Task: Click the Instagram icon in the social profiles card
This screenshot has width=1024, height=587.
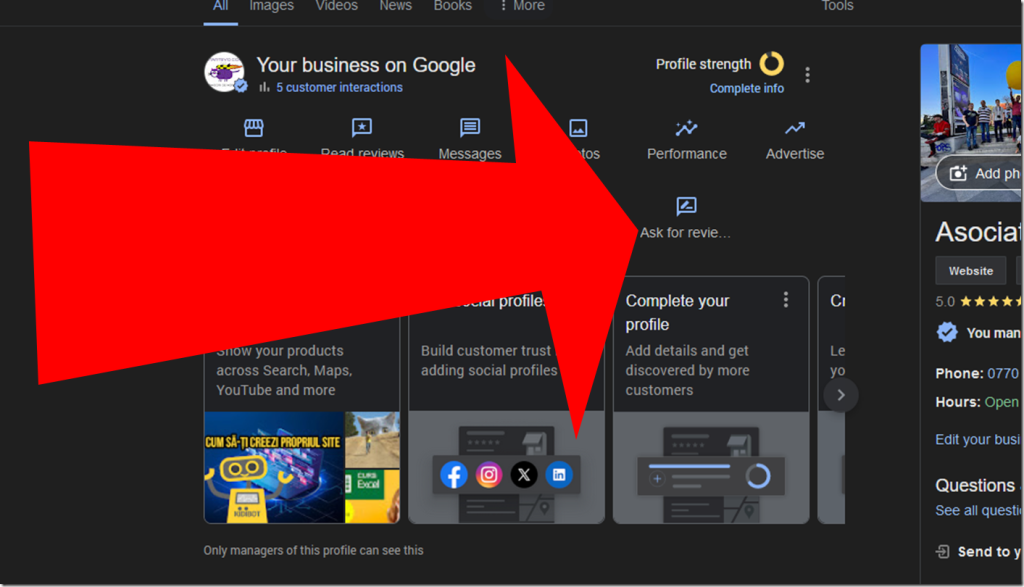Action: 488,475
